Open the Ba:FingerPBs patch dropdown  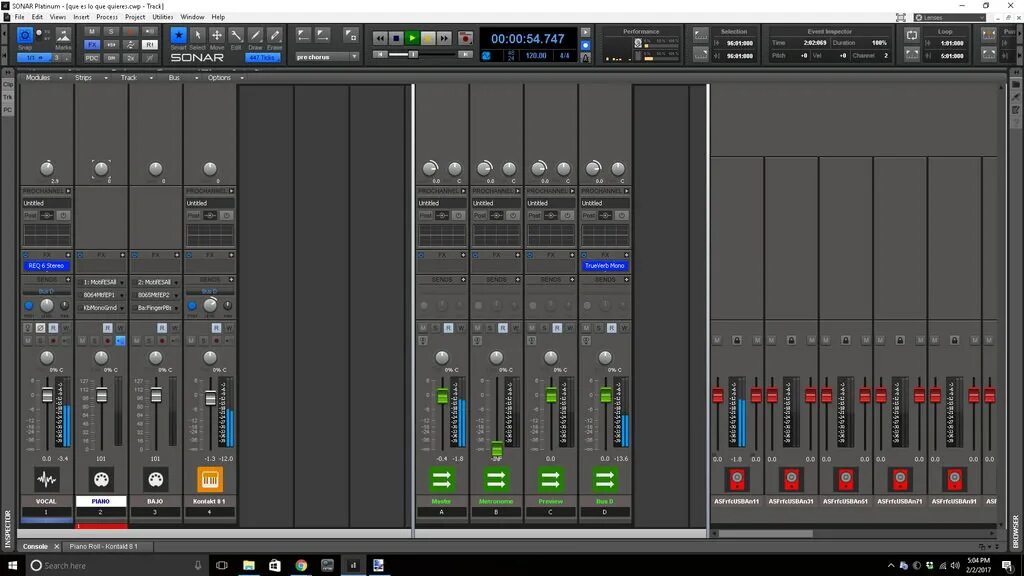pos(155,308)
